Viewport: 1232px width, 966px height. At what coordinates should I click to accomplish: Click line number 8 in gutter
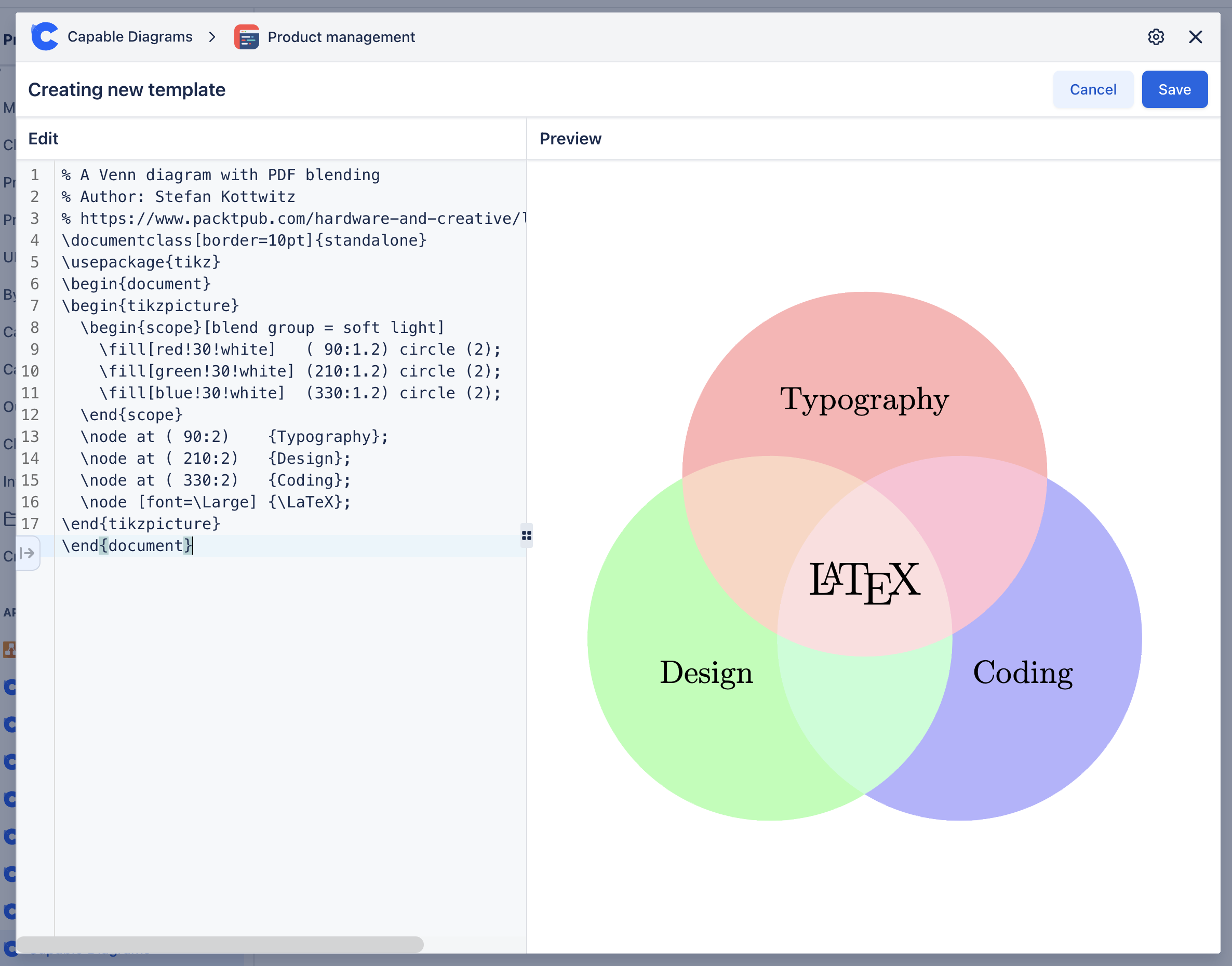(x=34, y=328)
